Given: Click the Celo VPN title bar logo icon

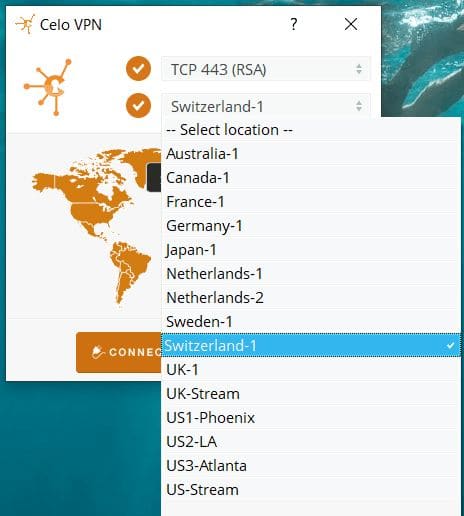Looking at the screenshot, I should [x=25, y=24].
